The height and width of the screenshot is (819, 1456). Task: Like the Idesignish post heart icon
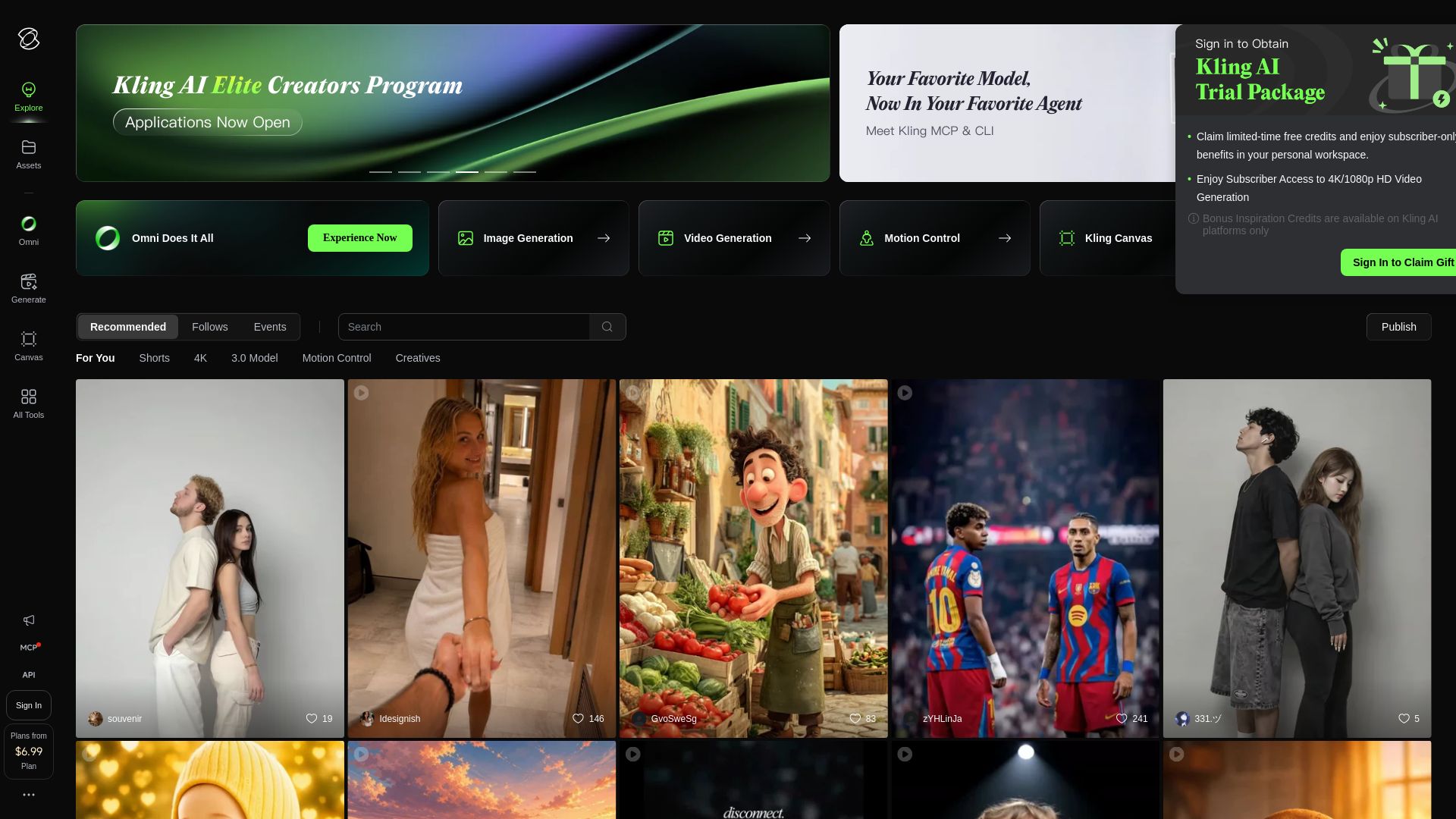[578, 718]
